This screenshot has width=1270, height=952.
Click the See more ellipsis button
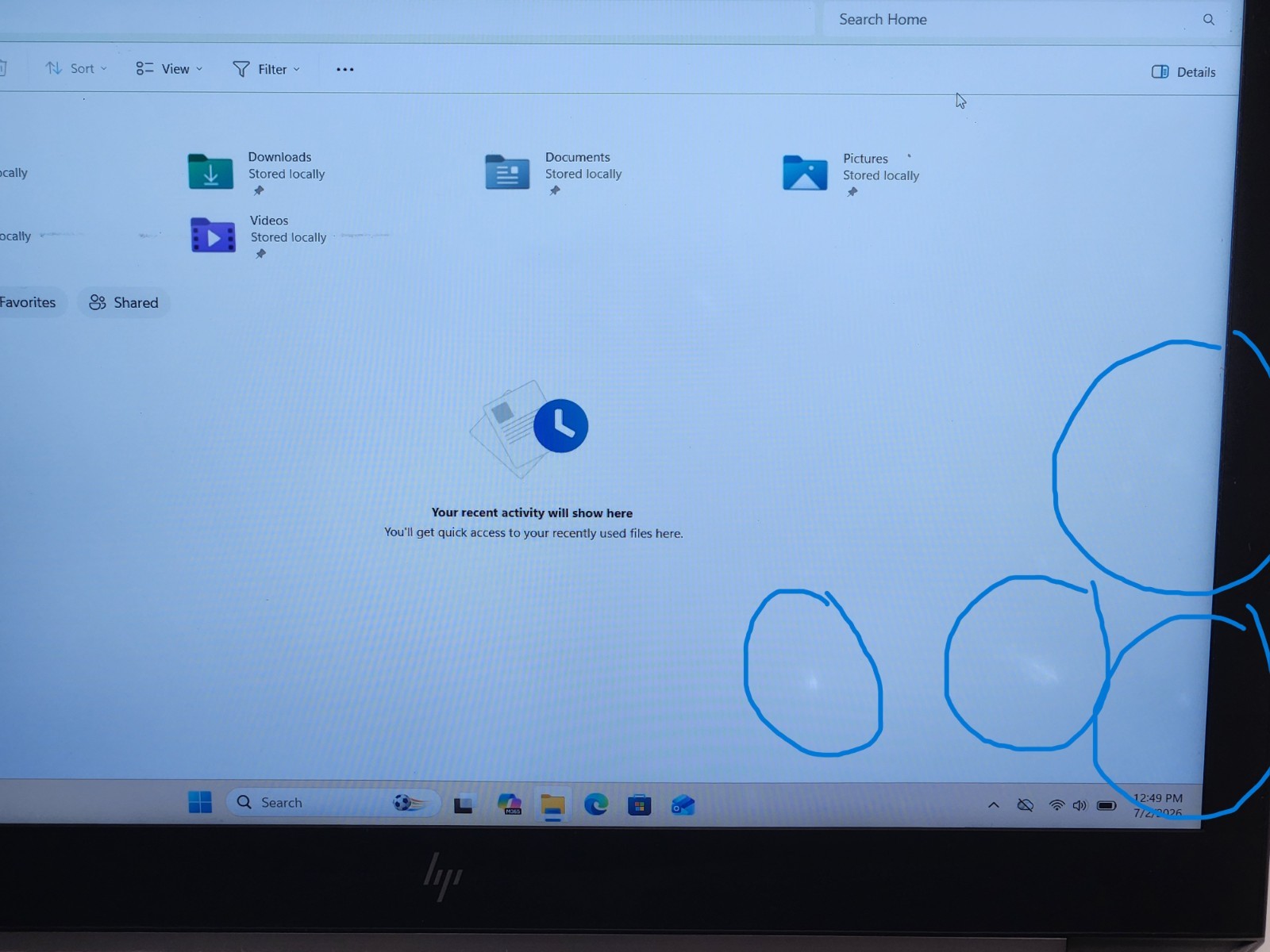pyautogui.click(x=344, y=70)
